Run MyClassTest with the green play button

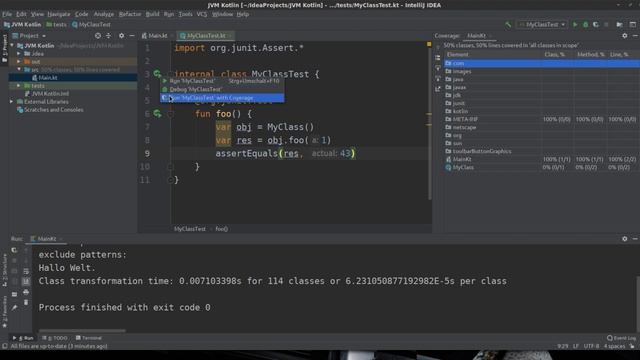575,24
